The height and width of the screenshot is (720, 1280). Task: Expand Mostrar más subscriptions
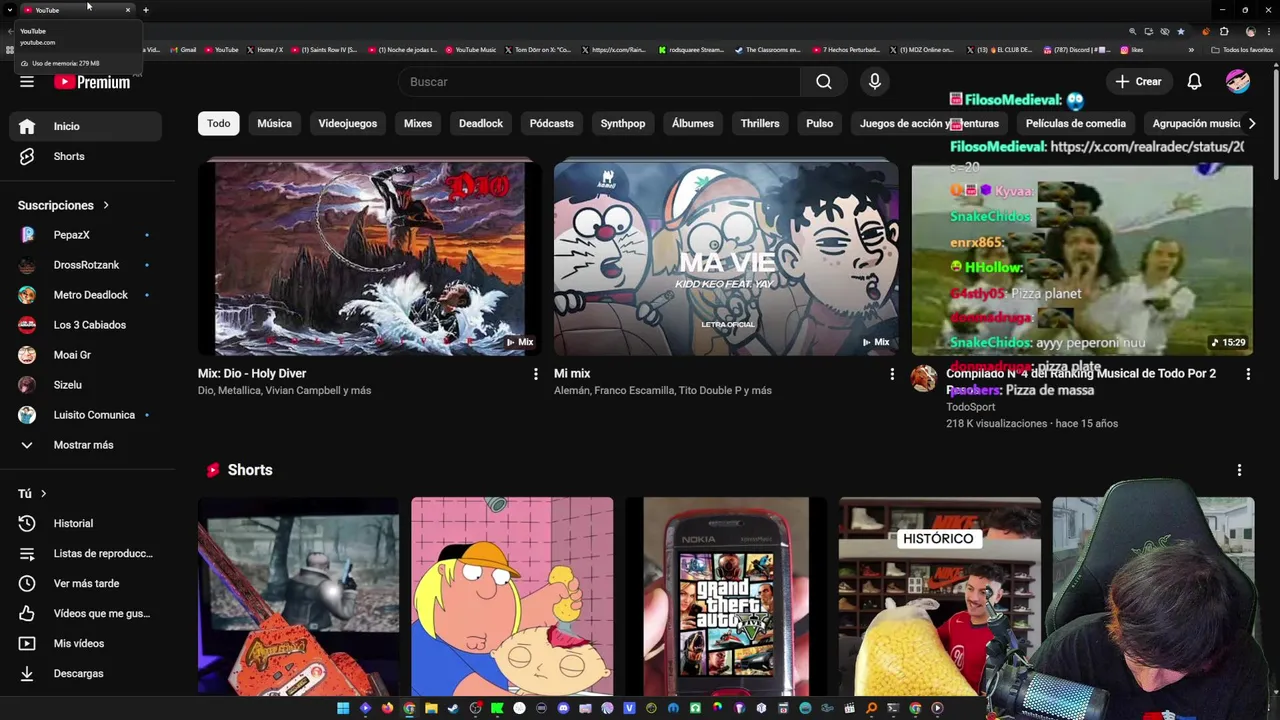[x=85, y=445]
